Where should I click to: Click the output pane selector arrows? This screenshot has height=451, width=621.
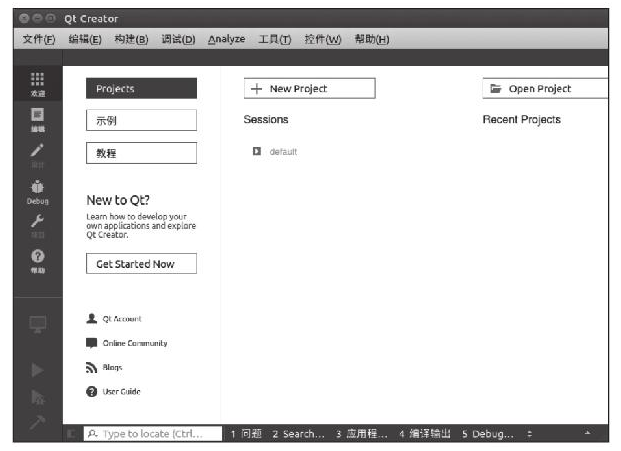pos(530,434)
